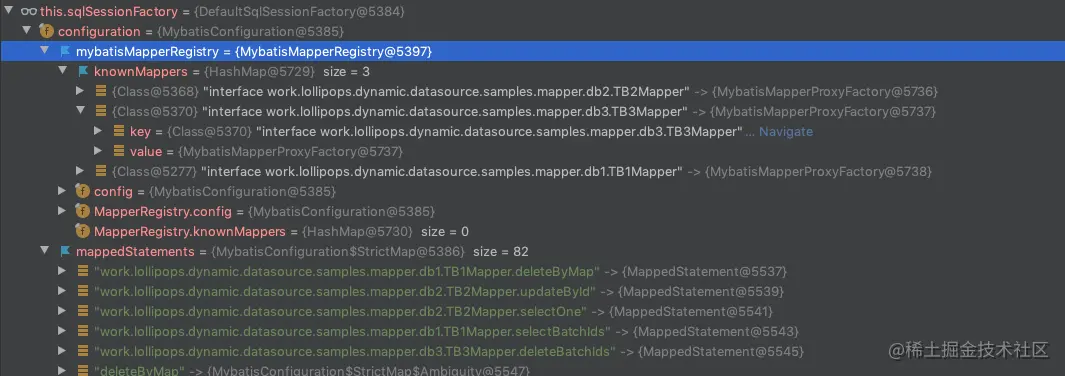Viewport: 1065px width, 376px height.
Task: Click the icon beside key = Class@5370
Action: [x=118, y=131]
